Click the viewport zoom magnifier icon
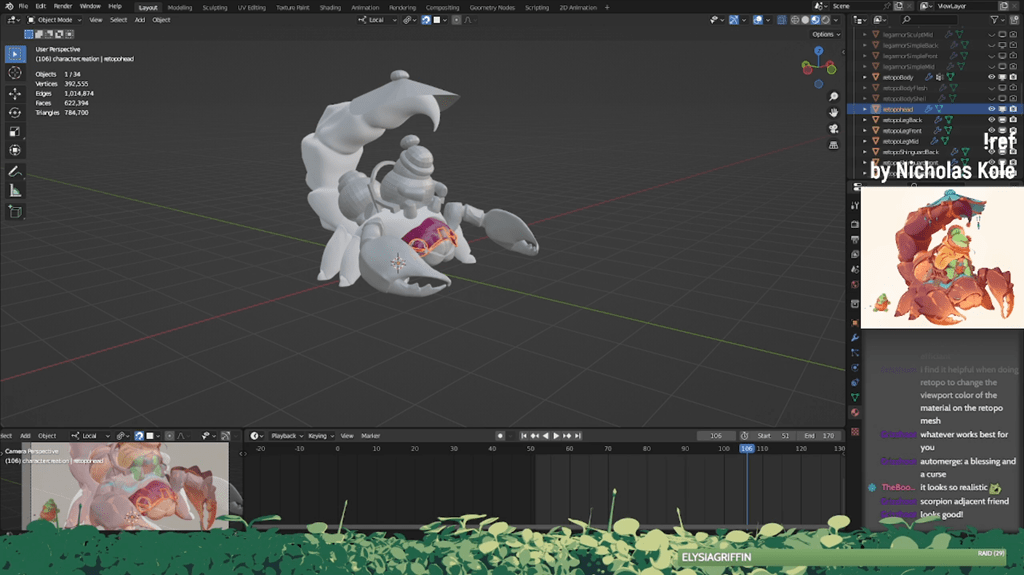1024x575 pixels. [x=833, y=97]
